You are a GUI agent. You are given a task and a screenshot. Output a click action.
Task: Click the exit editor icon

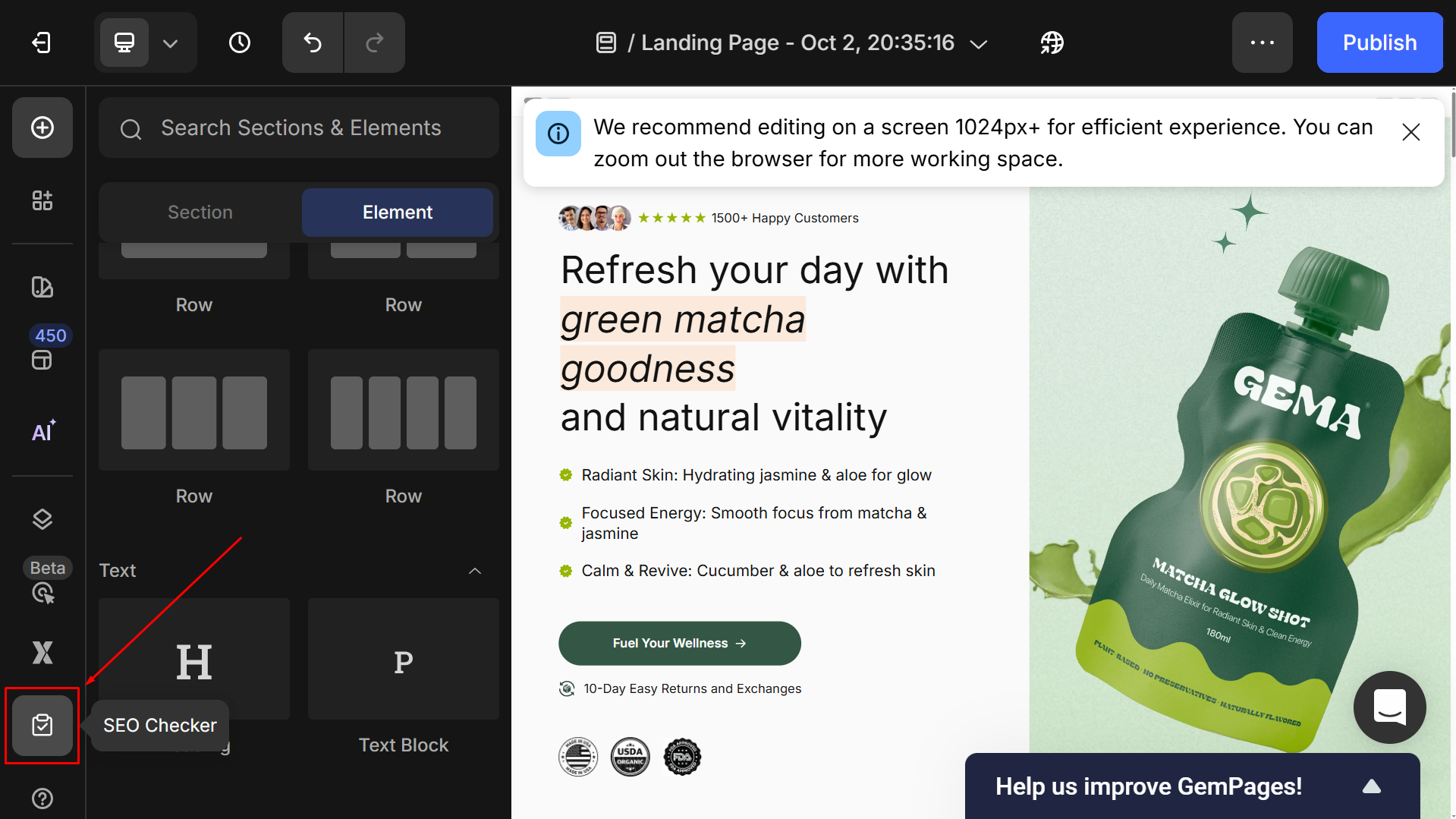[42, 43]
